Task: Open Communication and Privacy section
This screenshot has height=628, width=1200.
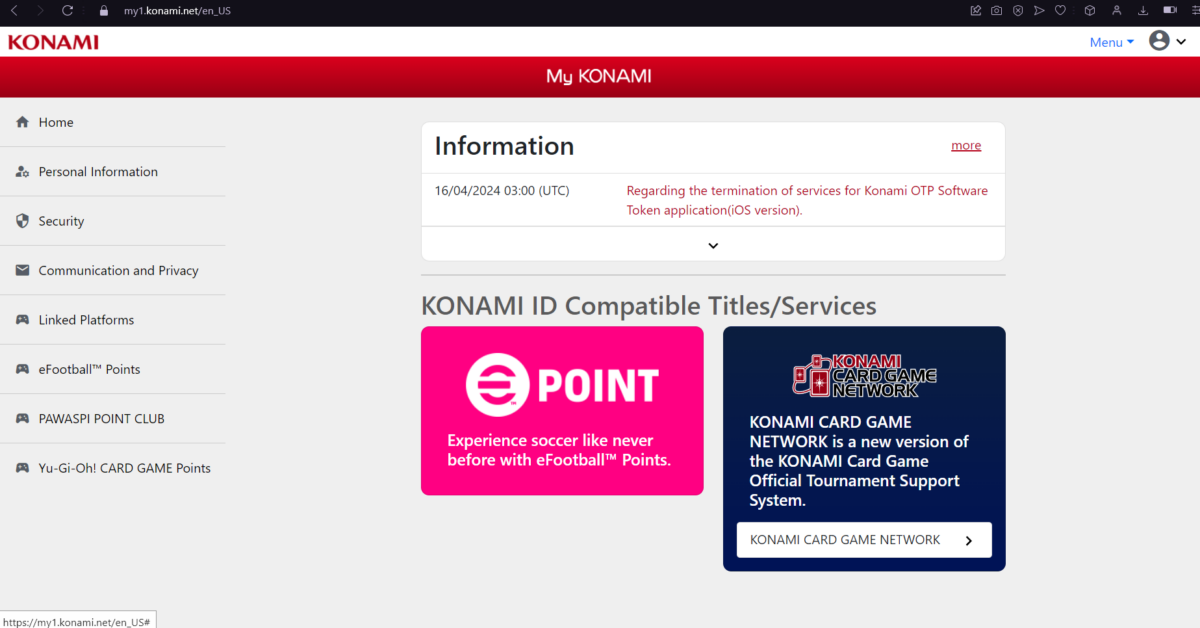Action: [118, 271]
